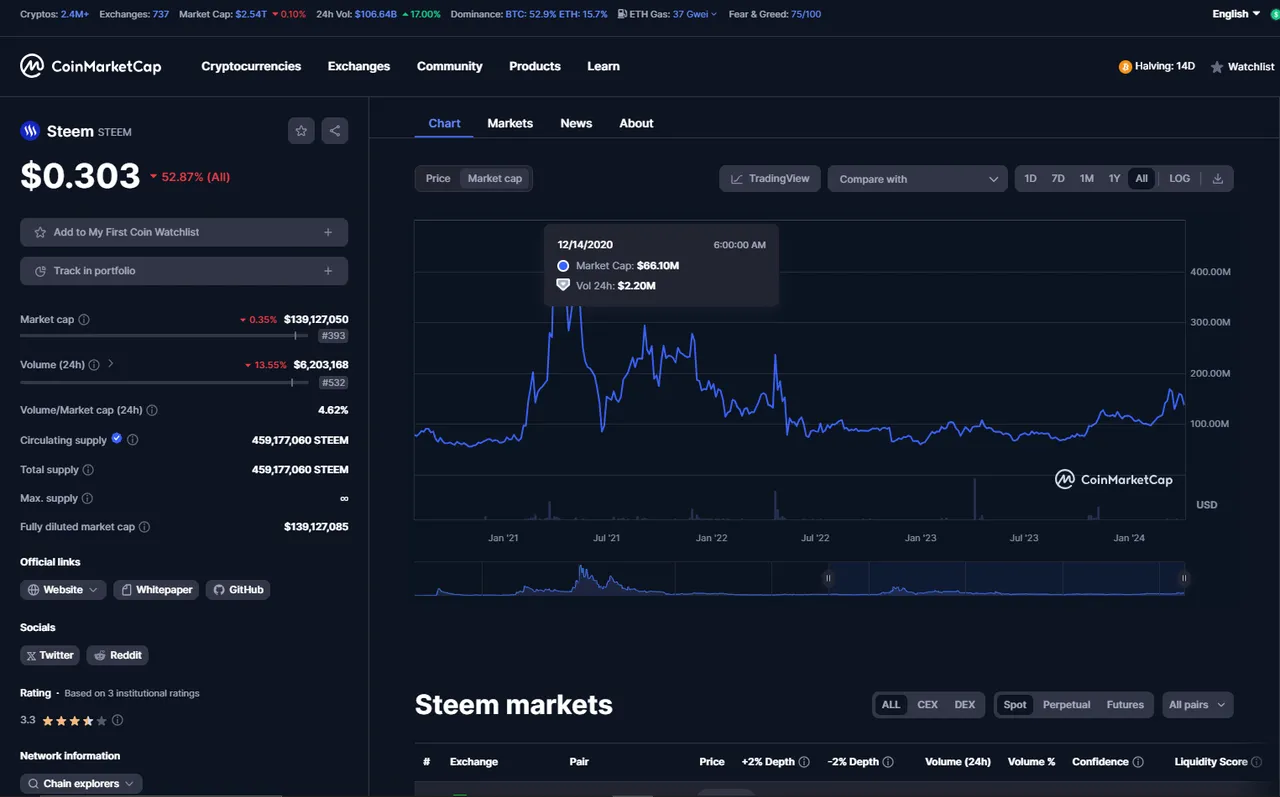Open Steem's Twitter page
The height and width of the screenshot is (797, 1280).
tap(50, 655)
